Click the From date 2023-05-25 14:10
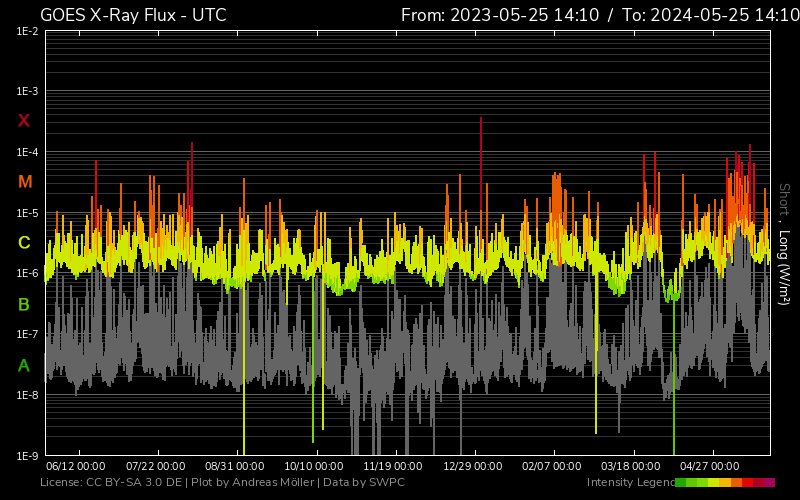 point(498,15)
